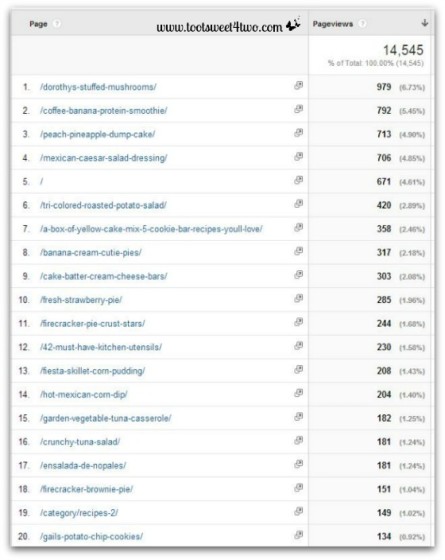Select the /firecracker-pie-crust-stars/ link

coord(92,324)
